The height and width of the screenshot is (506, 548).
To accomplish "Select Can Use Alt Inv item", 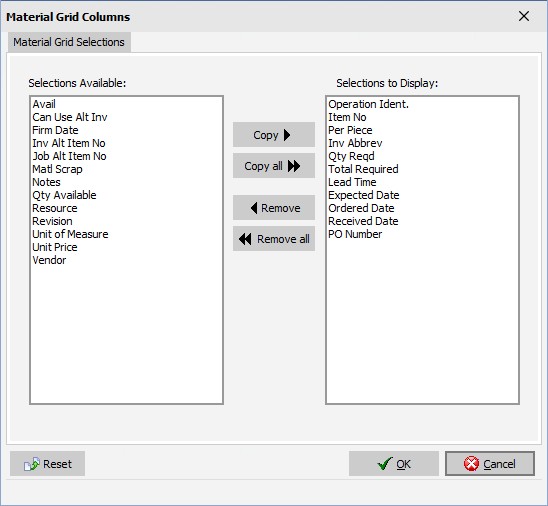I will [x=70, y=117].
